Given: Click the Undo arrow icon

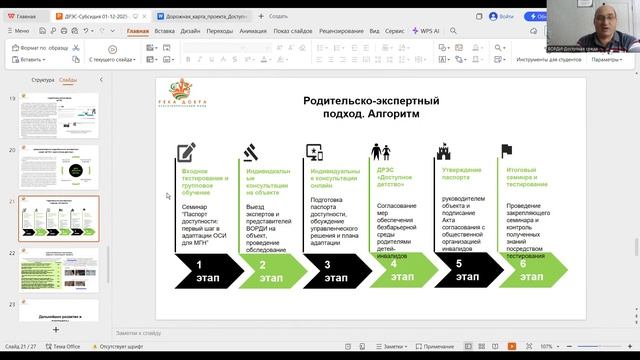Looking at the screenshot, I should click(86, 31).
